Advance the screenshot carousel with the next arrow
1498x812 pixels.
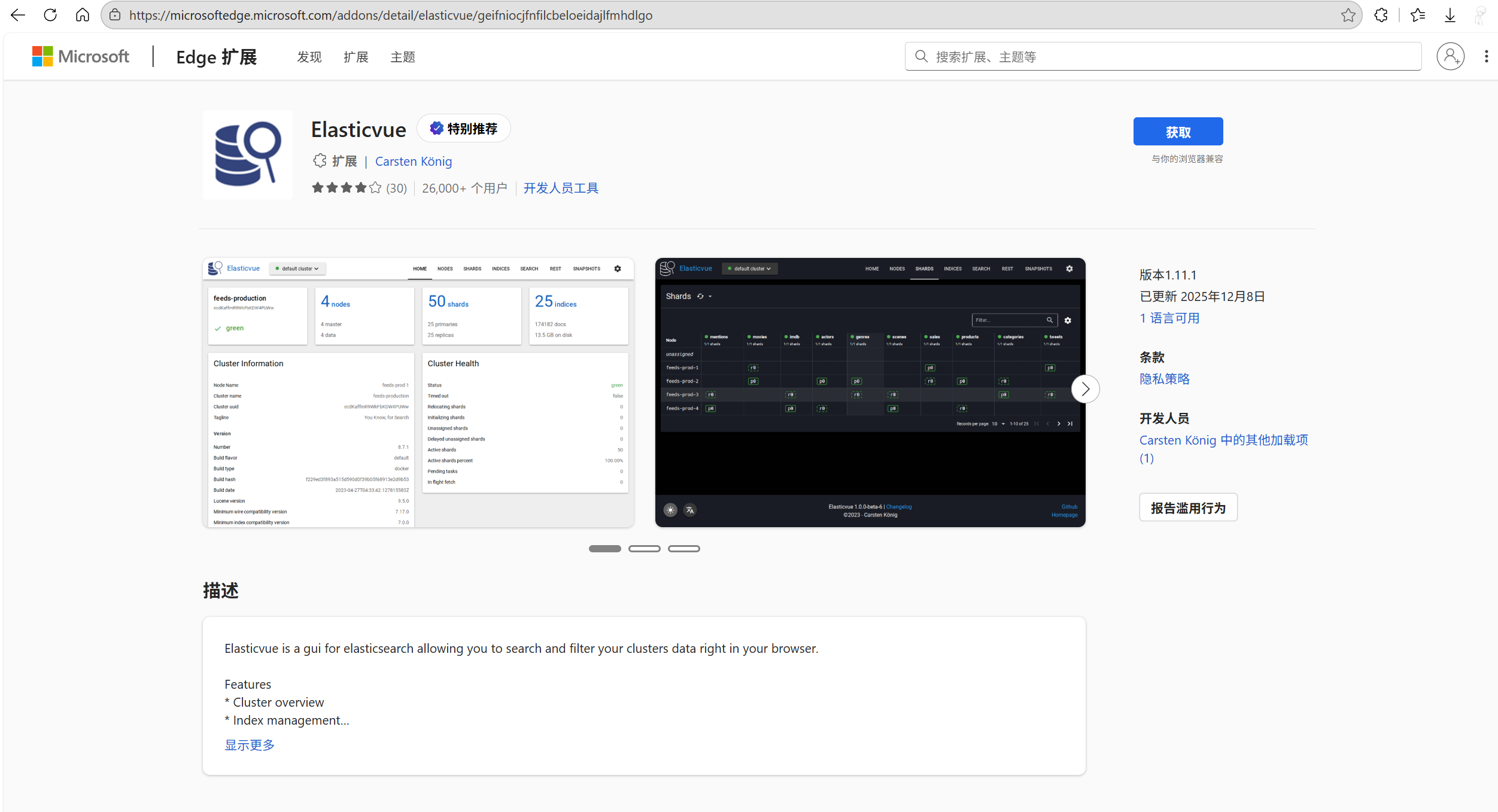1086,388
